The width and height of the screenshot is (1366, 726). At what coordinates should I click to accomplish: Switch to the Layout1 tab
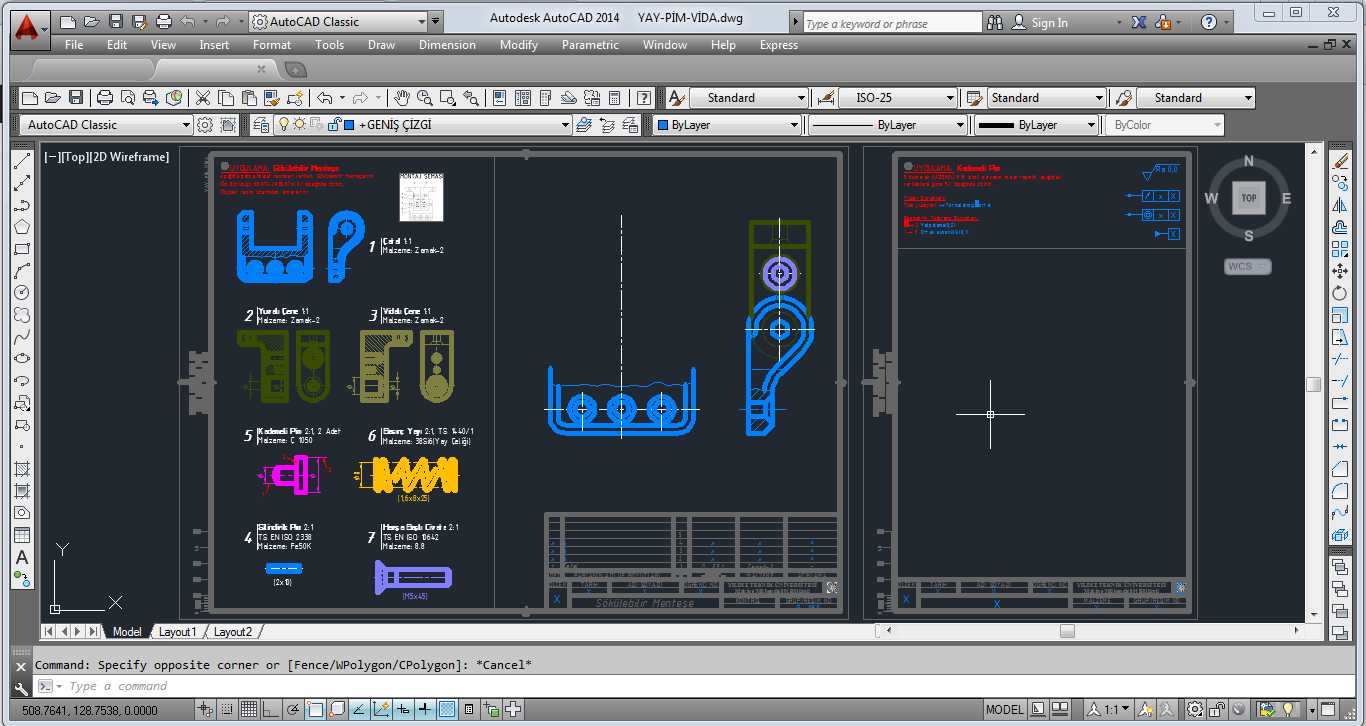point(178,632)
